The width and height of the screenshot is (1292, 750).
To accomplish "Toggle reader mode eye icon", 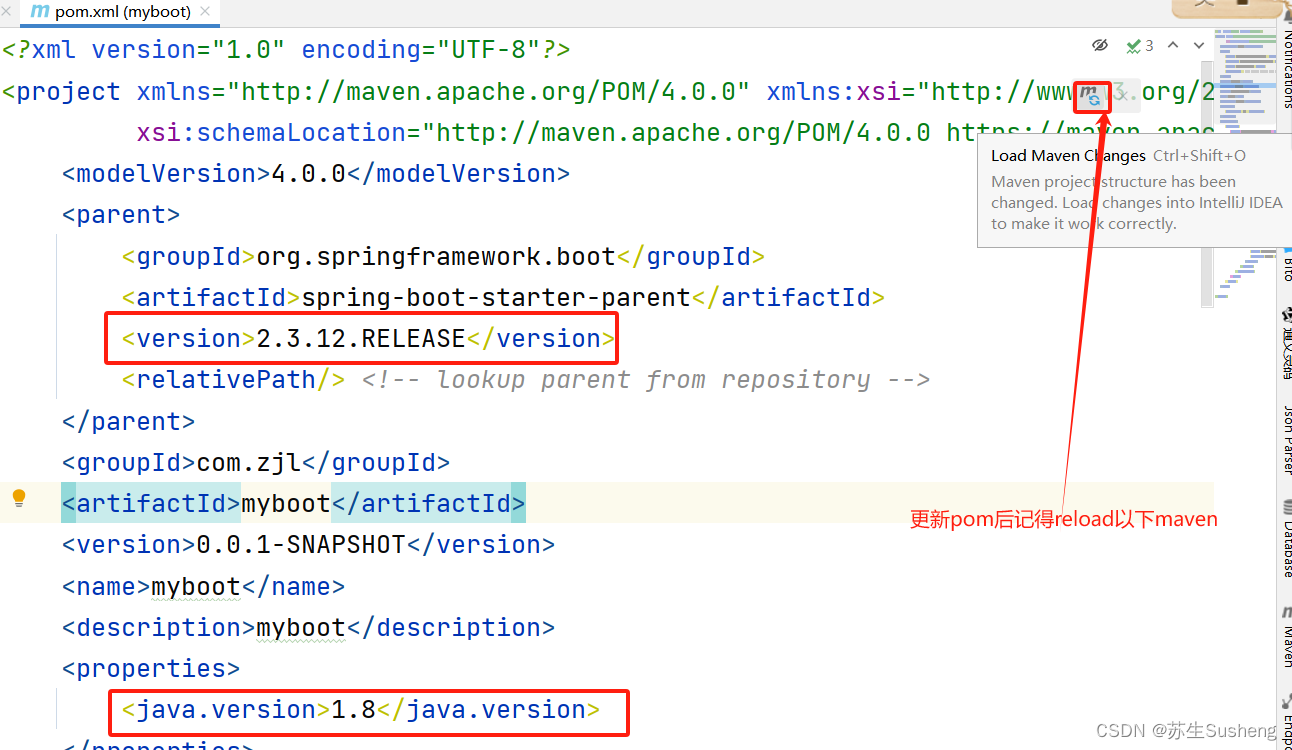I will (x=1100, y=46).
